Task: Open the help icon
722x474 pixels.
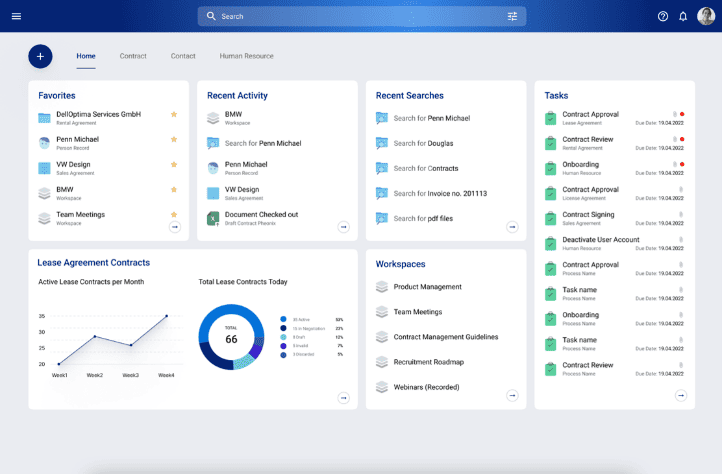Action: [x=663, y=16]
